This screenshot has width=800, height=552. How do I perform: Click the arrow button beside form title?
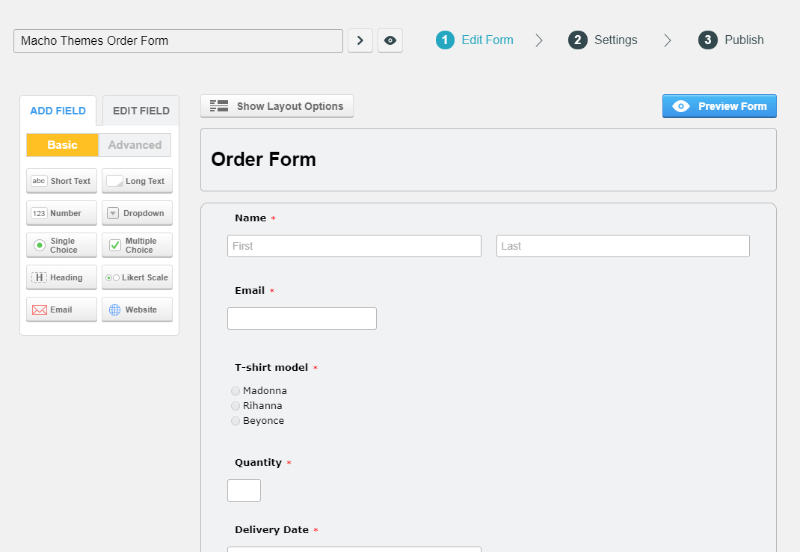click(360, 40)
